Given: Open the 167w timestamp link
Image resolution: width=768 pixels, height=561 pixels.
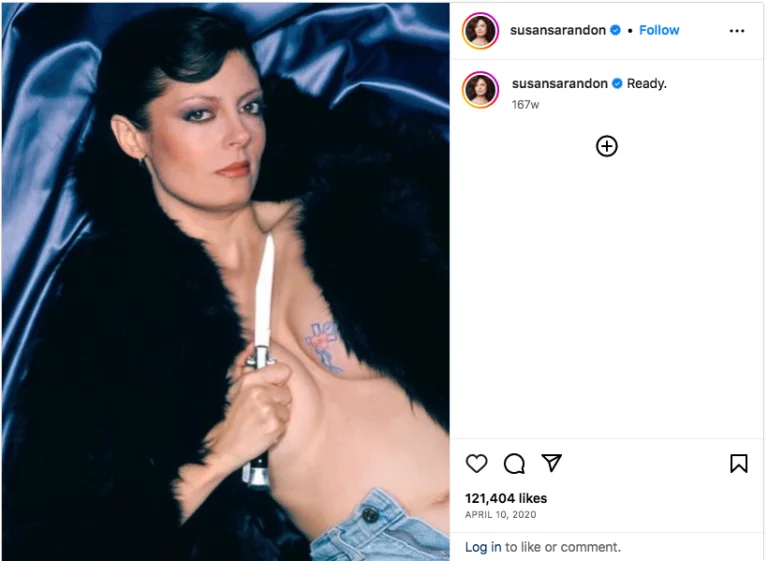Looking at the screenshot, I should (x=525, y=104).
